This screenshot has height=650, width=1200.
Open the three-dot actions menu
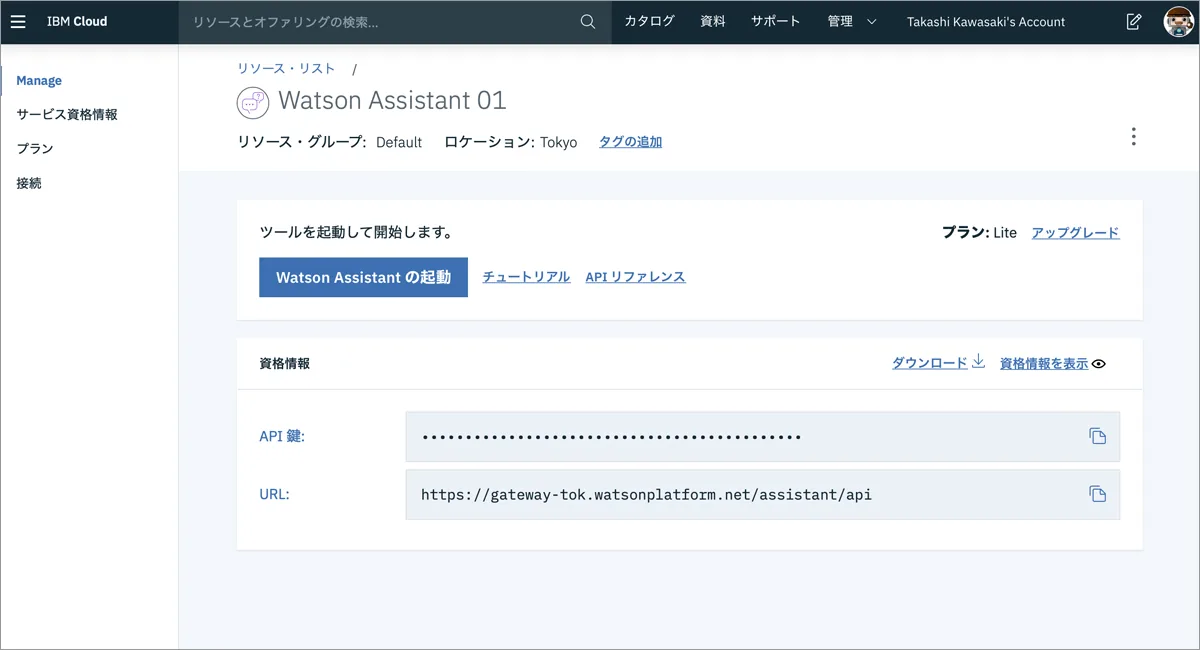[x=1133, y=137]
